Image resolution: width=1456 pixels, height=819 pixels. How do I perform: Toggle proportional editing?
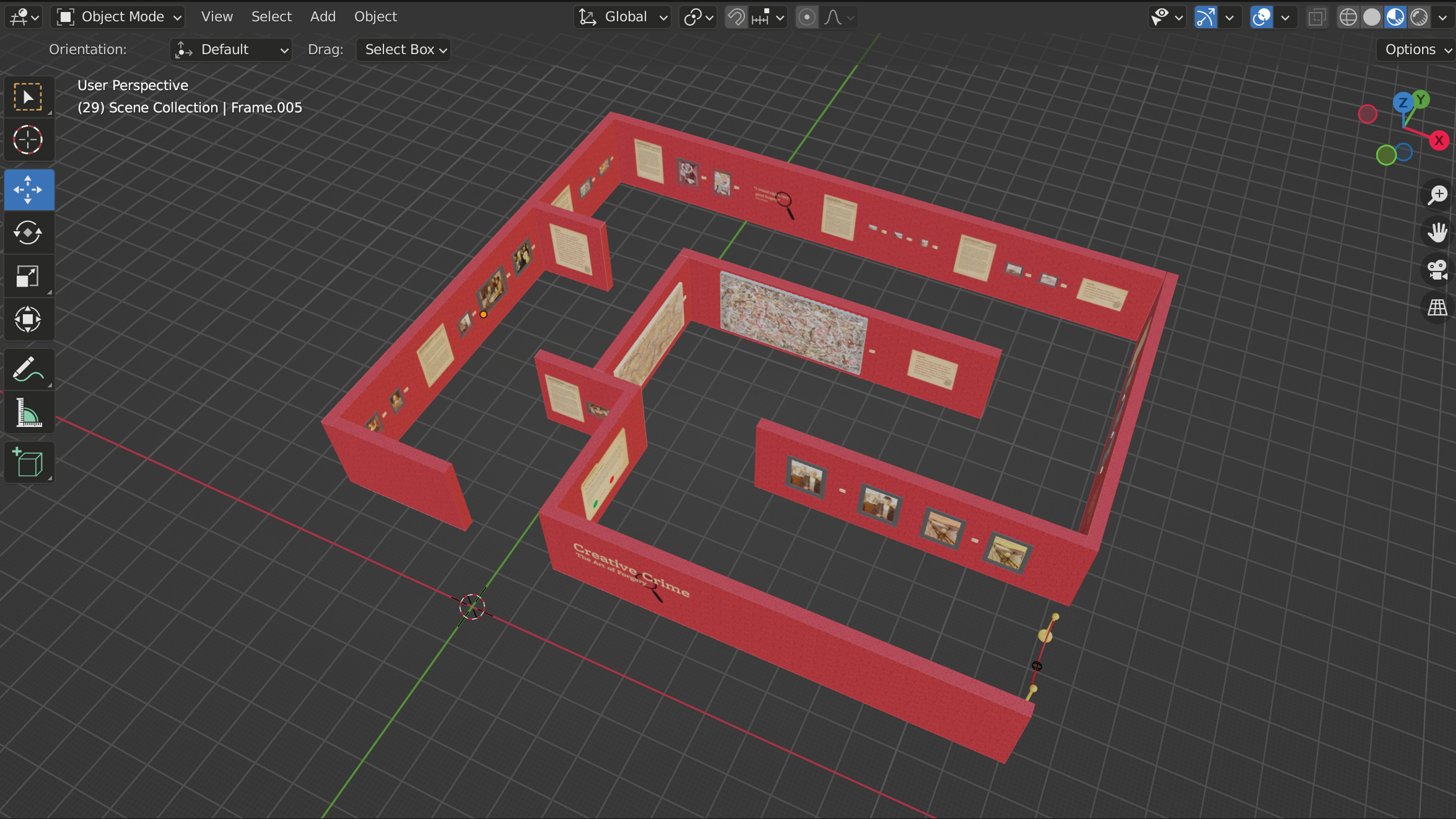click(x=806, y=17)
